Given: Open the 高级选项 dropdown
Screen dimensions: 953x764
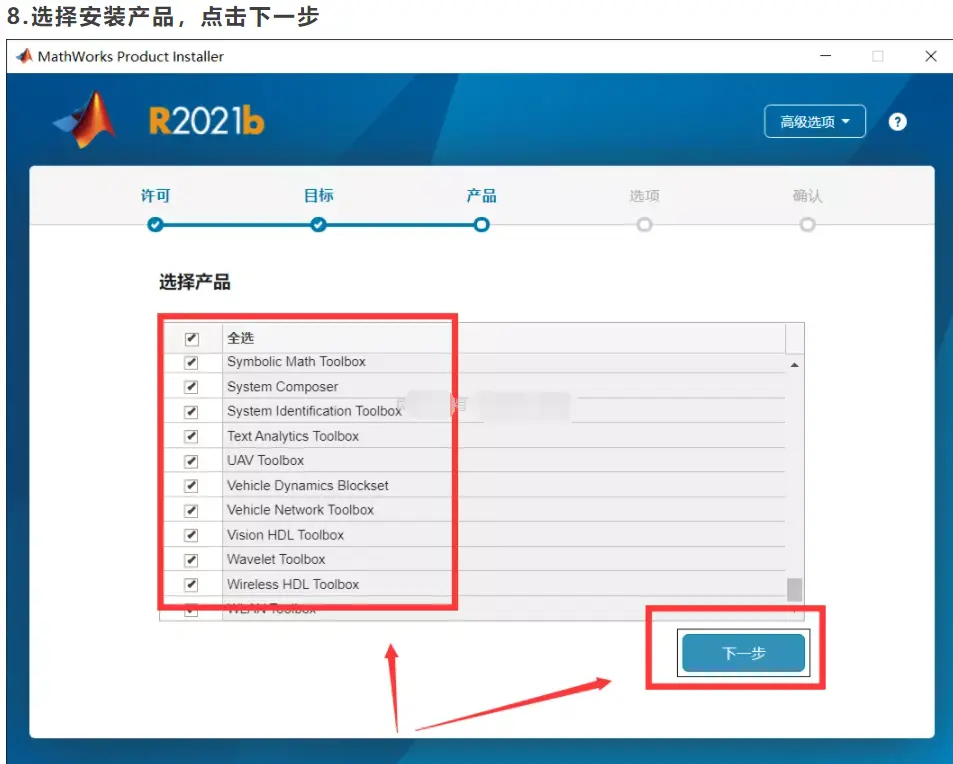Looking at the screenshot, I should coord(814,122).
